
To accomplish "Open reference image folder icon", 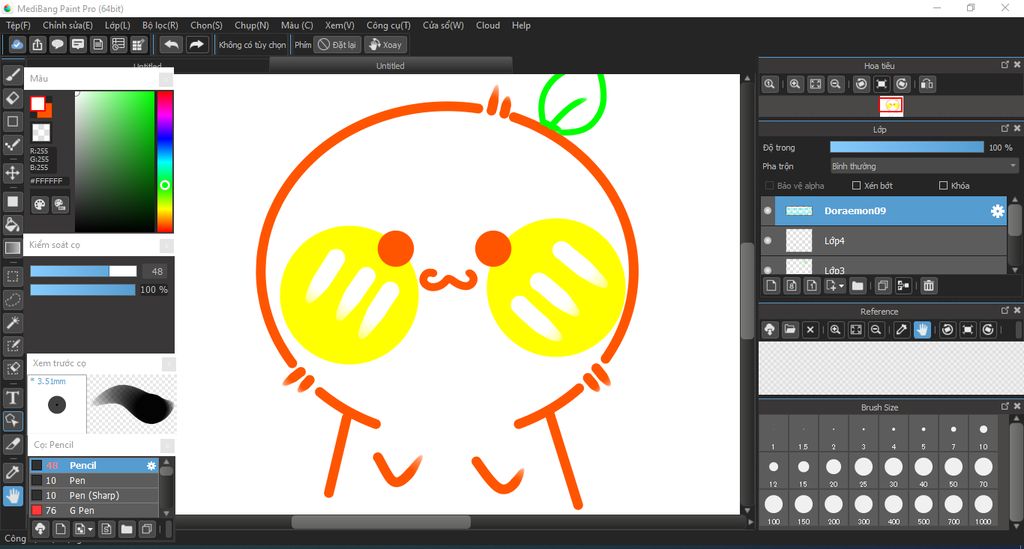I will click(790, 330).
